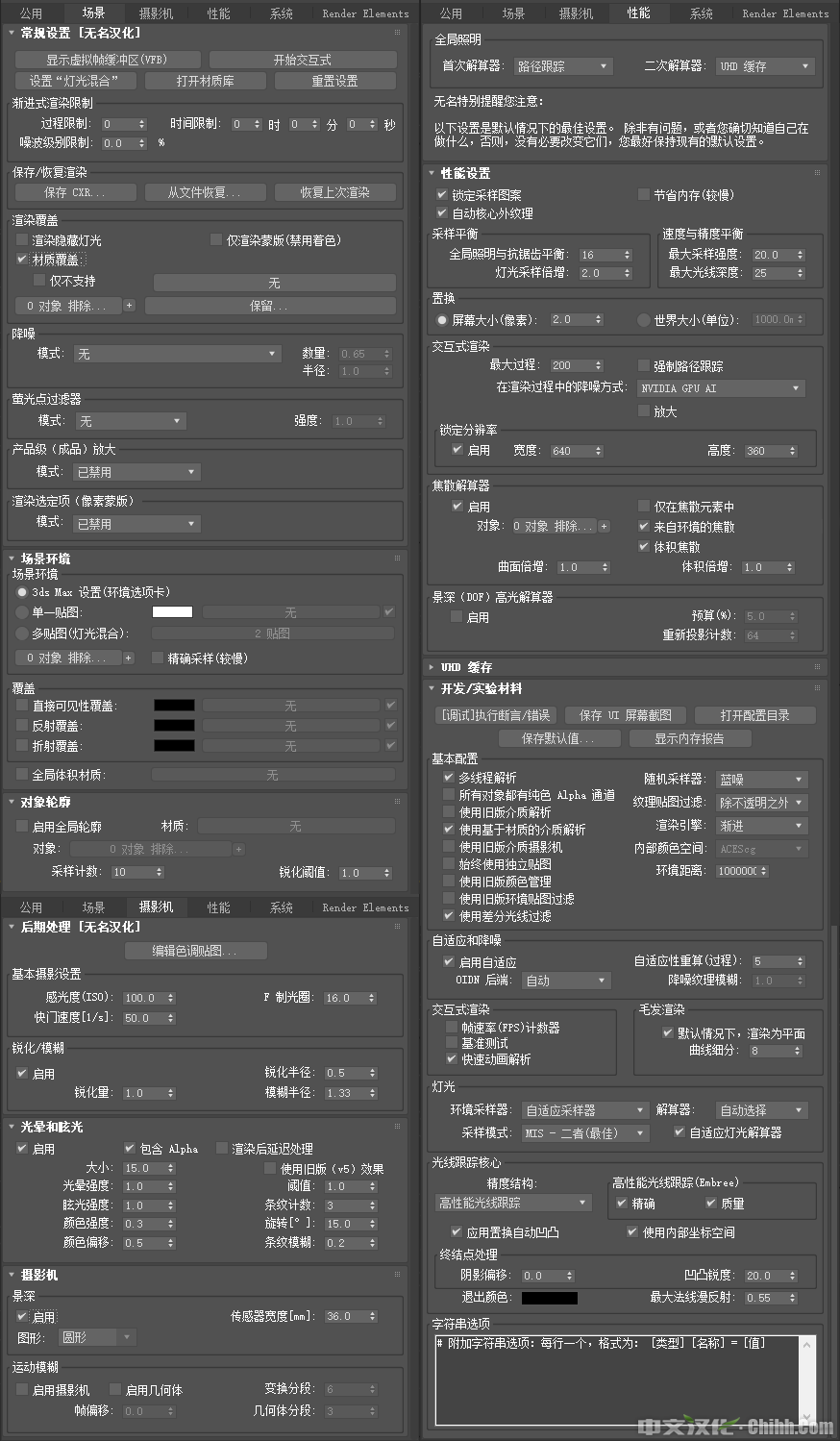Open the NVIDIA GPU AI denoise mode dropdown
840x1441 pixels.
pos(721,387)
